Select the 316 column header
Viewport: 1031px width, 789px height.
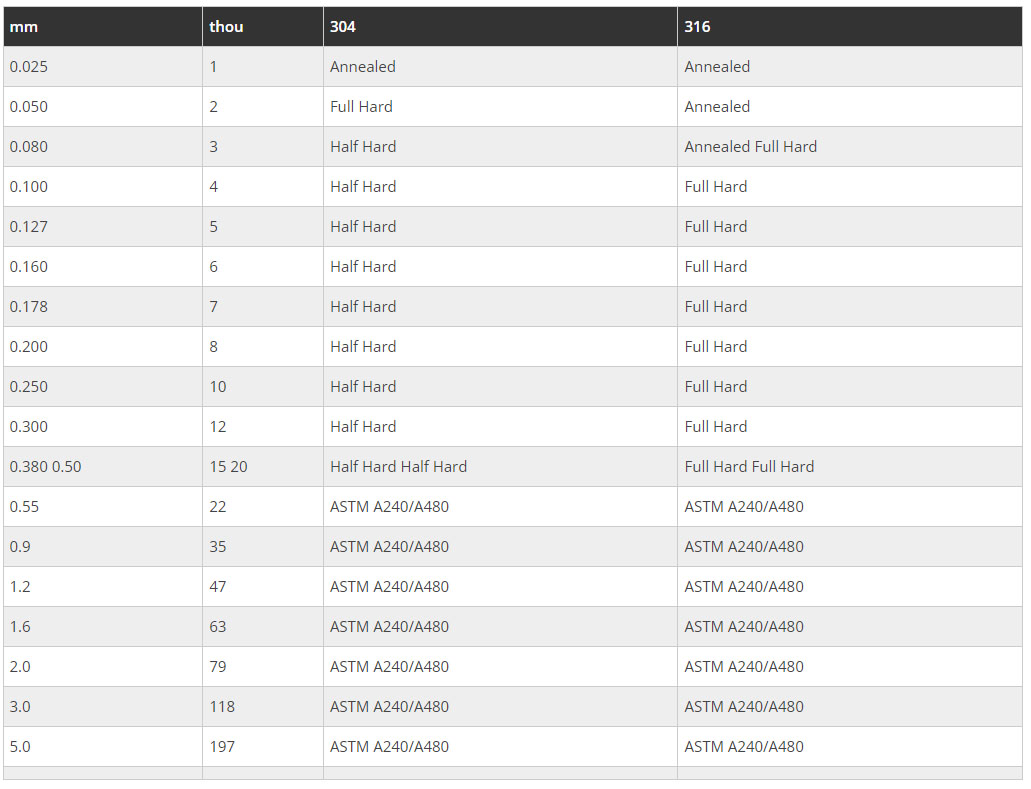[697, 27]
